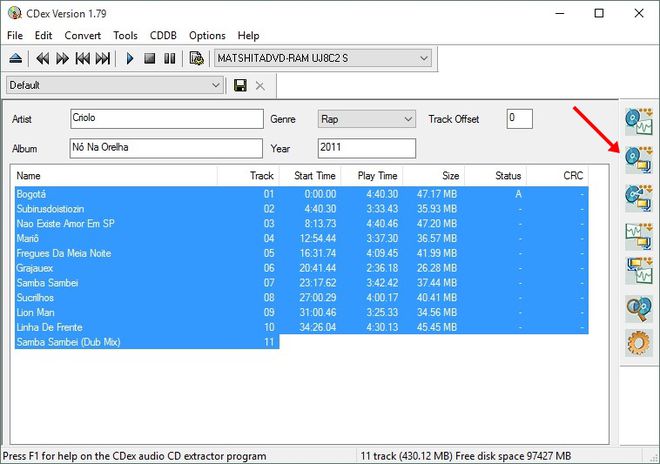Image resolution: width=660 pixels, height=464 pixels.
Task: Extract CD tracks to compressed audio files icon
Action: pyautogui.click(x=639, y=160)
